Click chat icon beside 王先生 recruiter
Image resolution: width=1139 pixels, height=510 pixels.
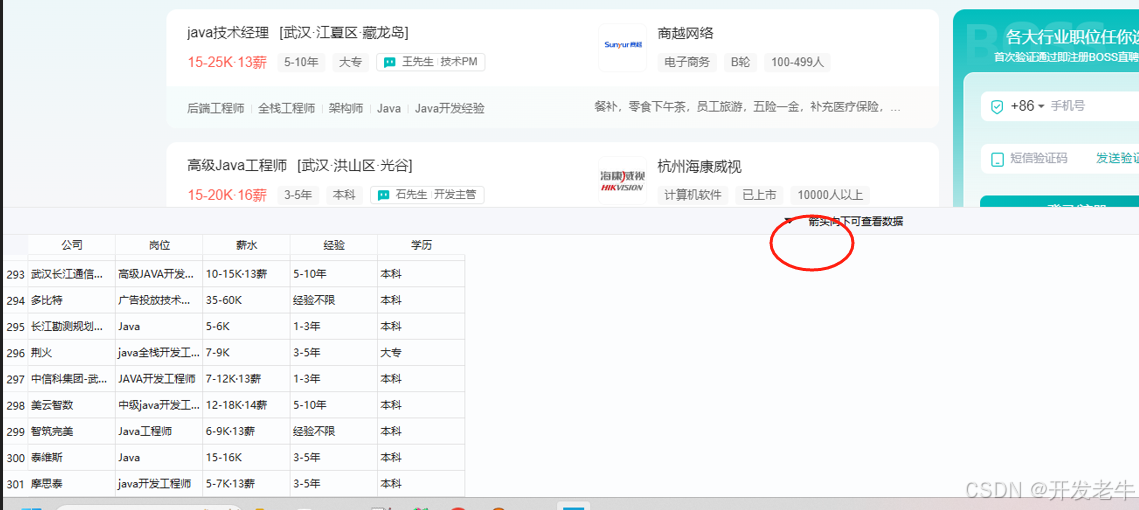click(388, 62)
